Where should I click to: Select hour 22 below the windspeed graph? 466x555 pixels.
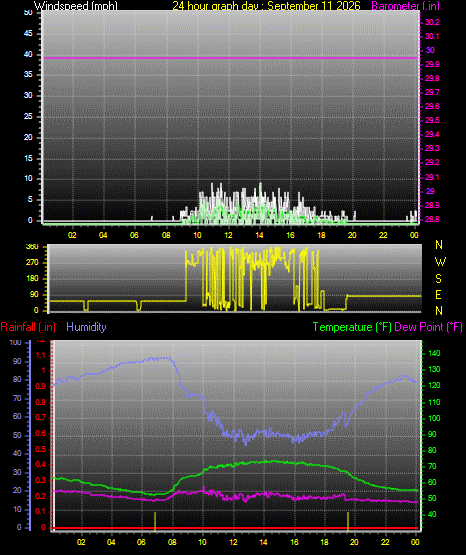[x=383, y=235]
